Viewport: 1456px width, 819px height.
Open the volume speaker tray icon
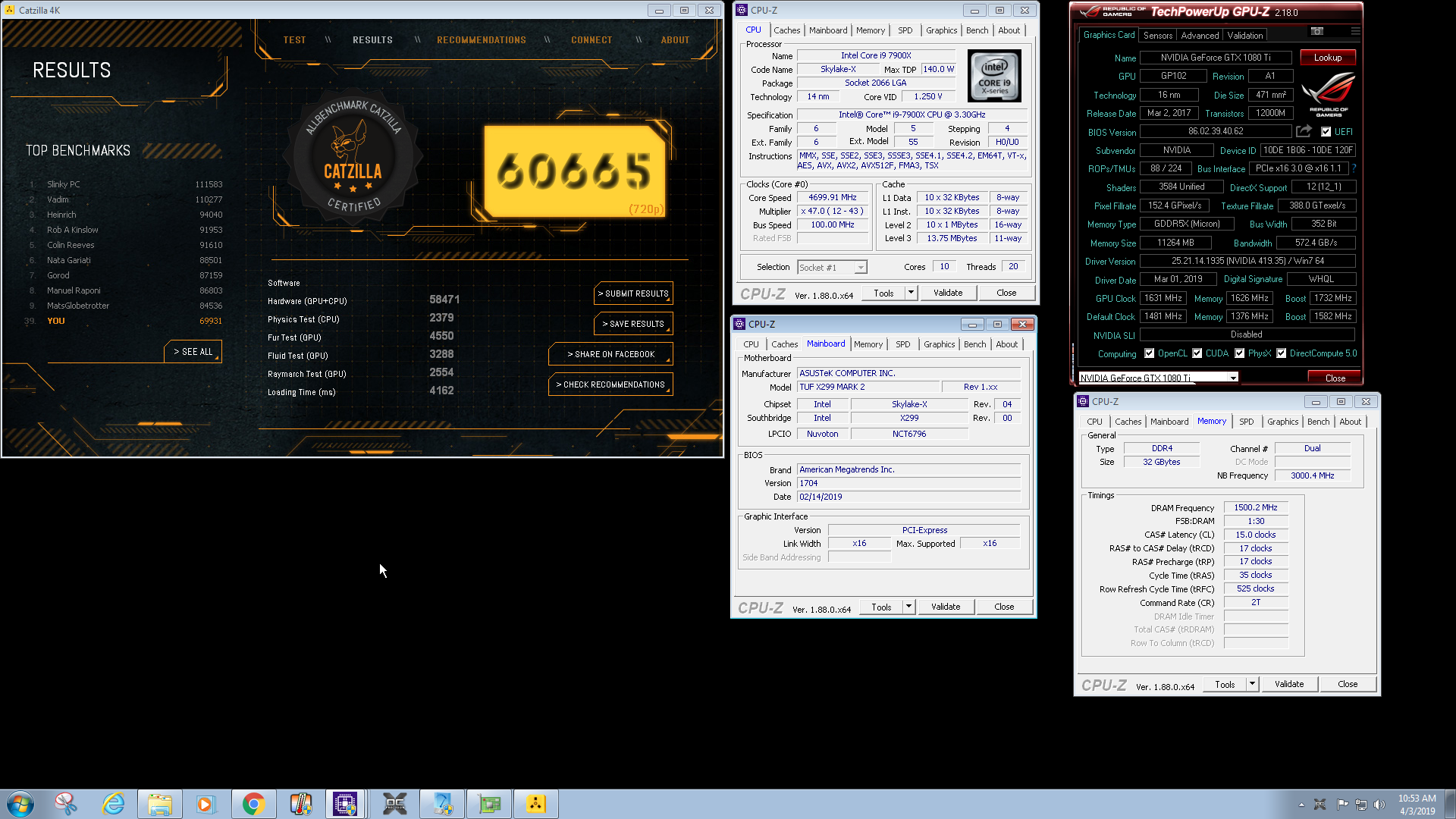point(1379,805)
